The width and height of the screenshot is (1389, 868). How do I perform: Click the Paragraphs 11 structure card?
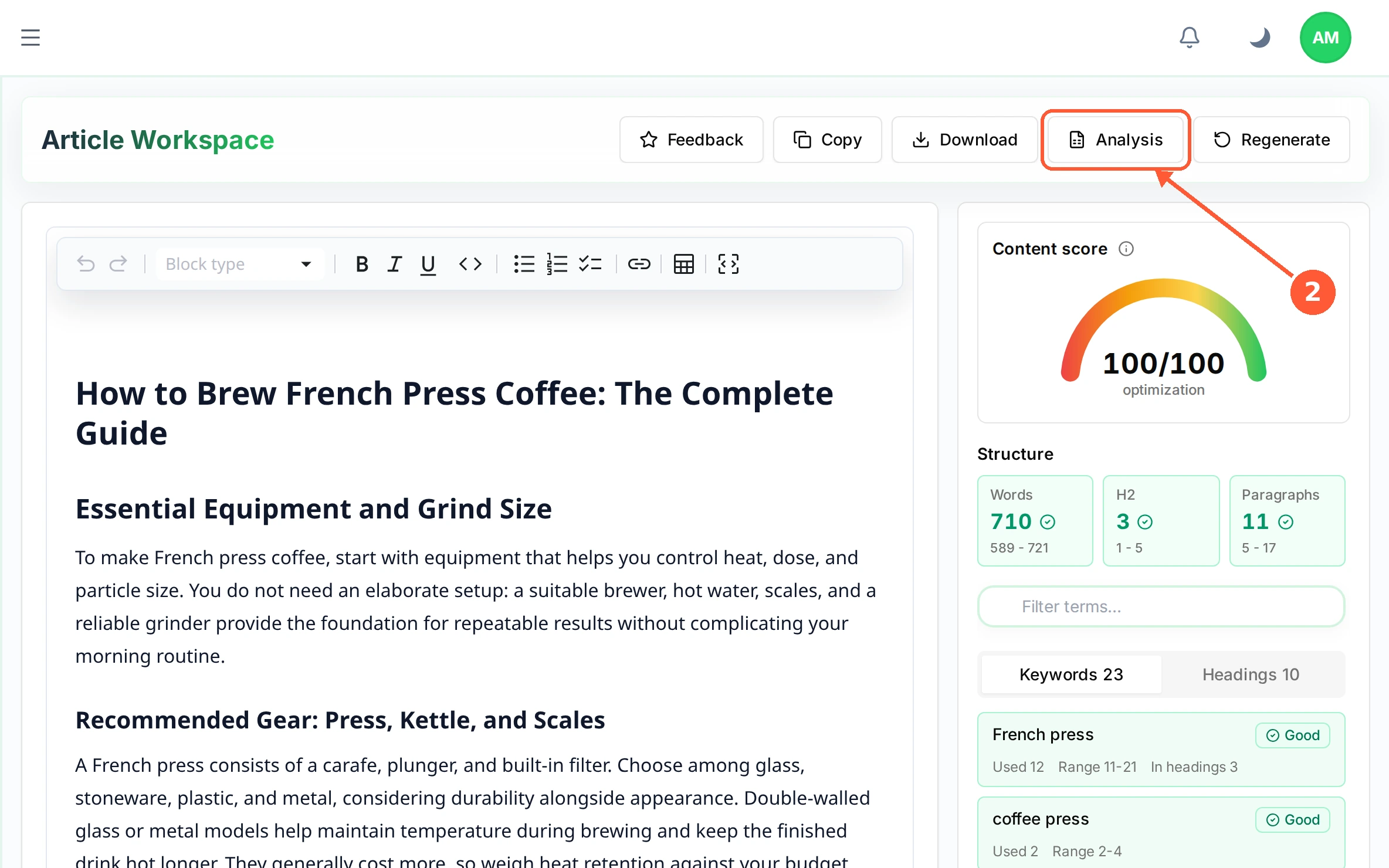coord(1287,521)
